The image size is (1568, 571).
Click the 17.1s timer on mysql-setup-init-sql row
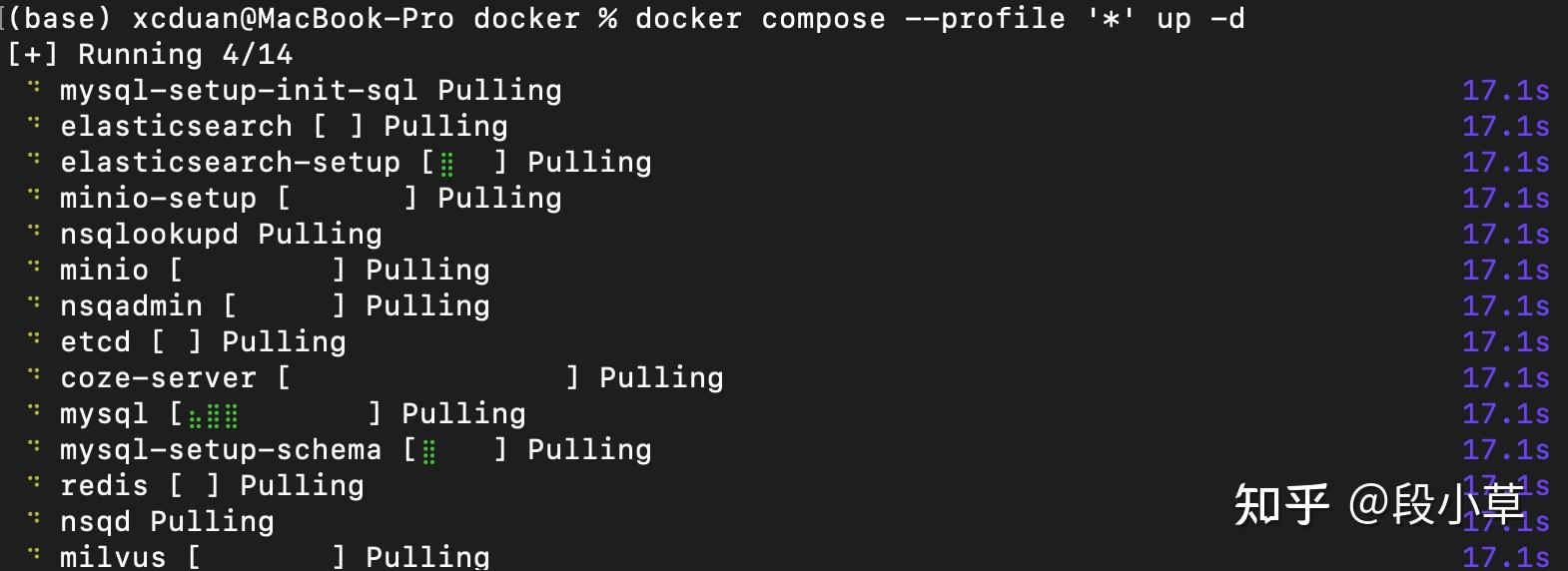[1505, 91]
